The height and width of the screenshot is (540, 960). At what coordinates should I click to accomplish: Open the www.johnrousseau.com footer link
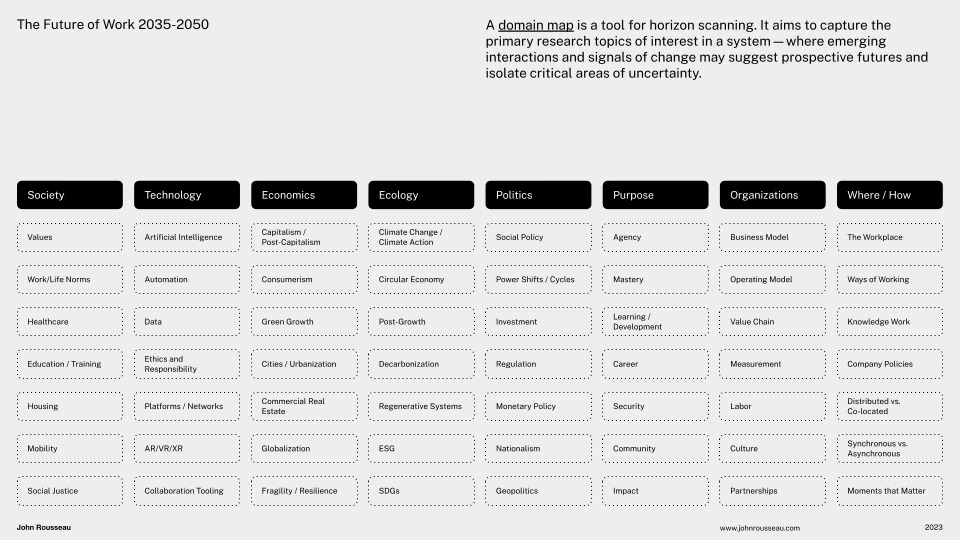point(760,527)
